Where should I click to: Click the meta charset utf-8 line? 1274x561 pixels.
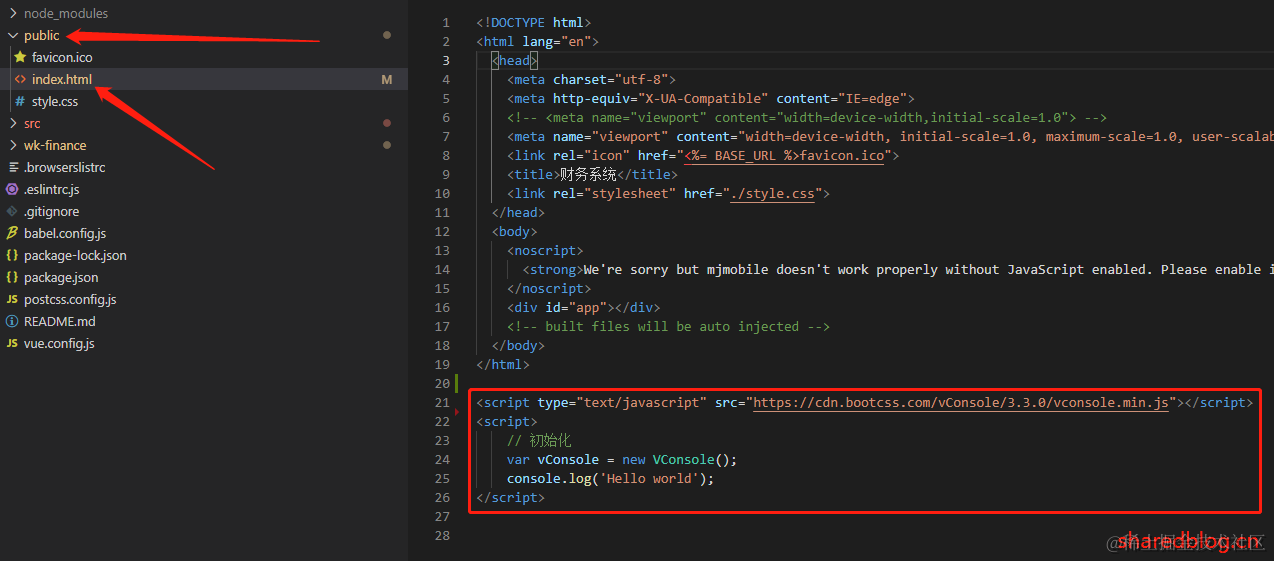click(x=591, y=80)
